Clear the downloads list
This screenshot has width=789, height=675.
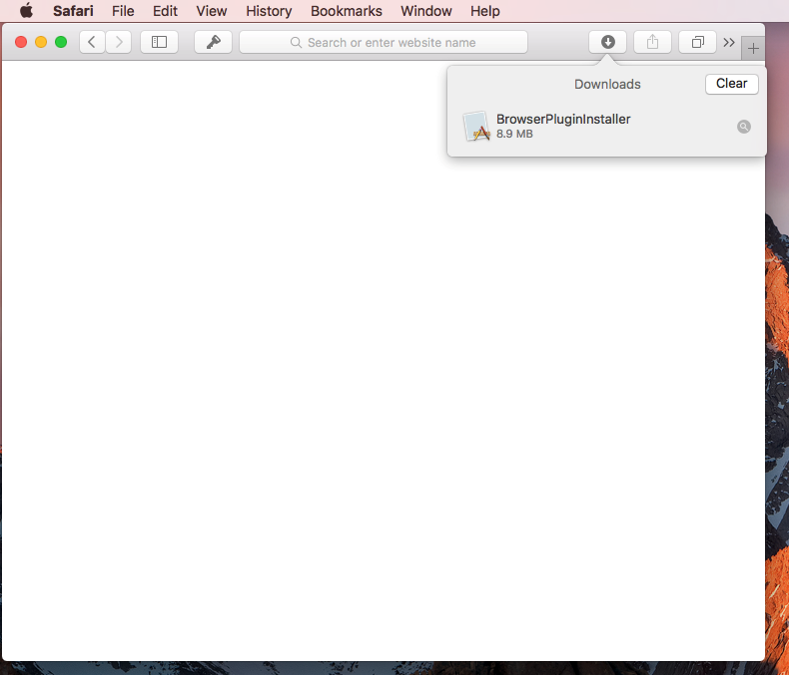[x=732, y=84]
